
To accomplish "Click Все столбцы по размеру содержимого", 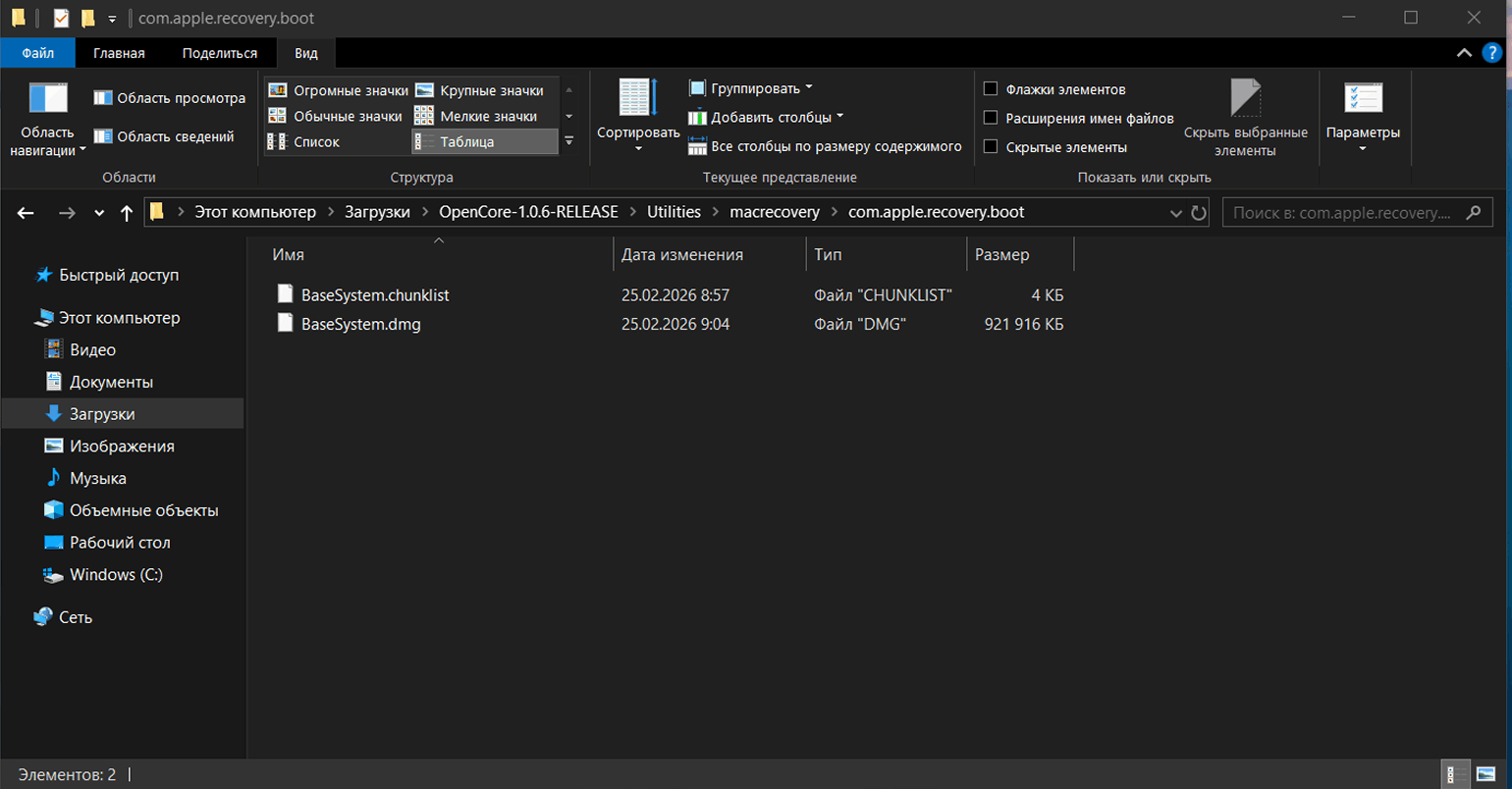I will click(x=825, y=146).
